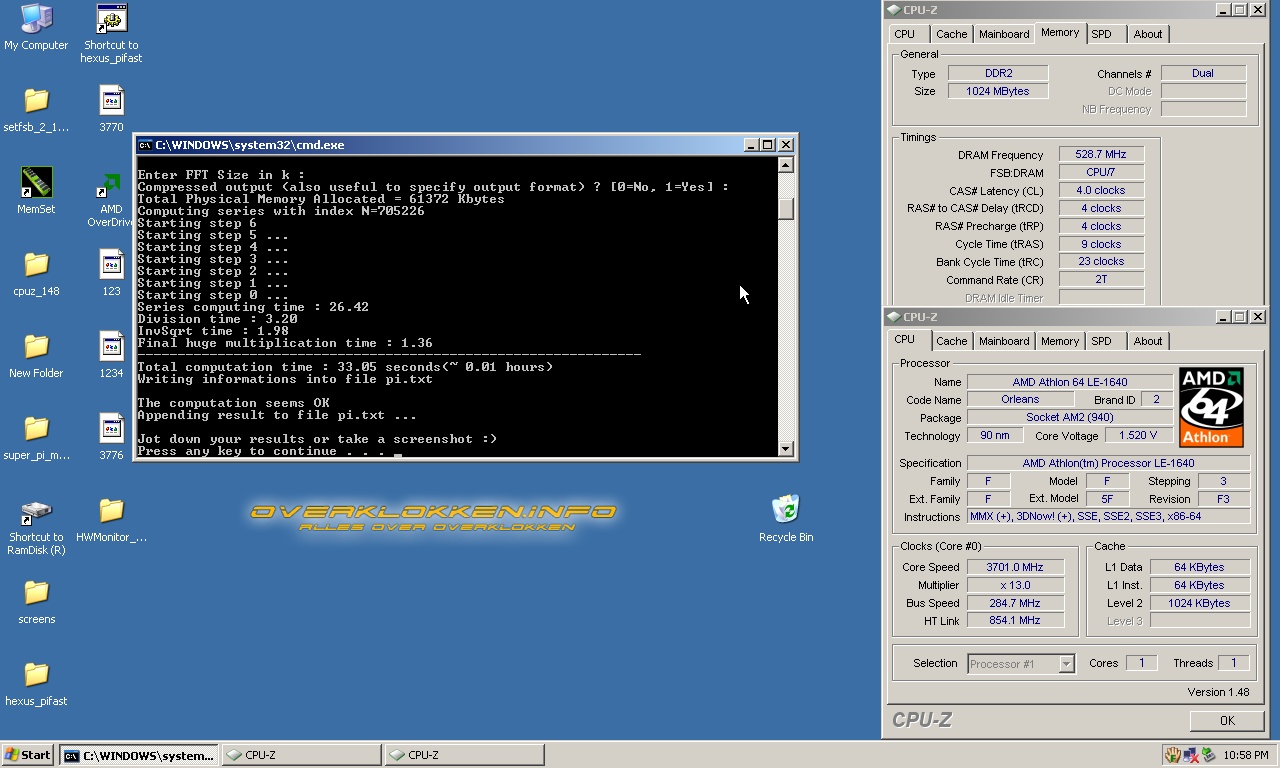Click the Command Rate 2T value
This screenshot has width=1280, height=768.
click(1101, 280)
